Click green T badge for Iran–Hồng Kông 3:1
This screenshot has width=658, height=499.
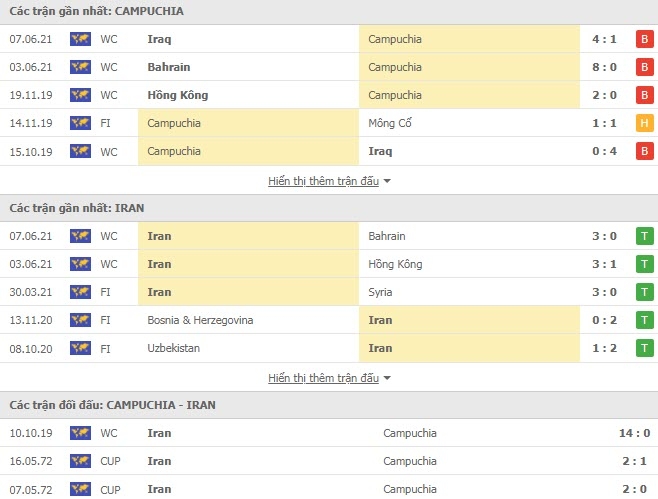click(x=645, y=264)
